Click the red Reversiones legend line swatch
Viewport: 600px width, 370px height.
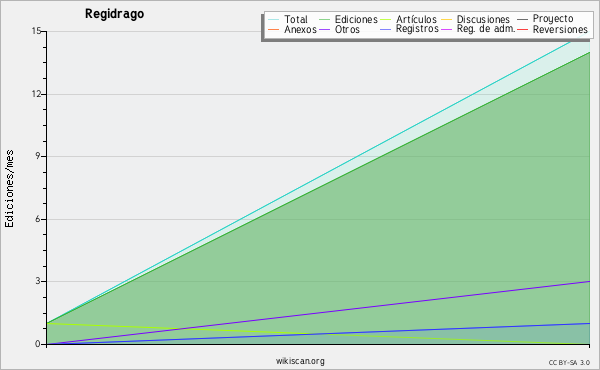coord(522,29)
